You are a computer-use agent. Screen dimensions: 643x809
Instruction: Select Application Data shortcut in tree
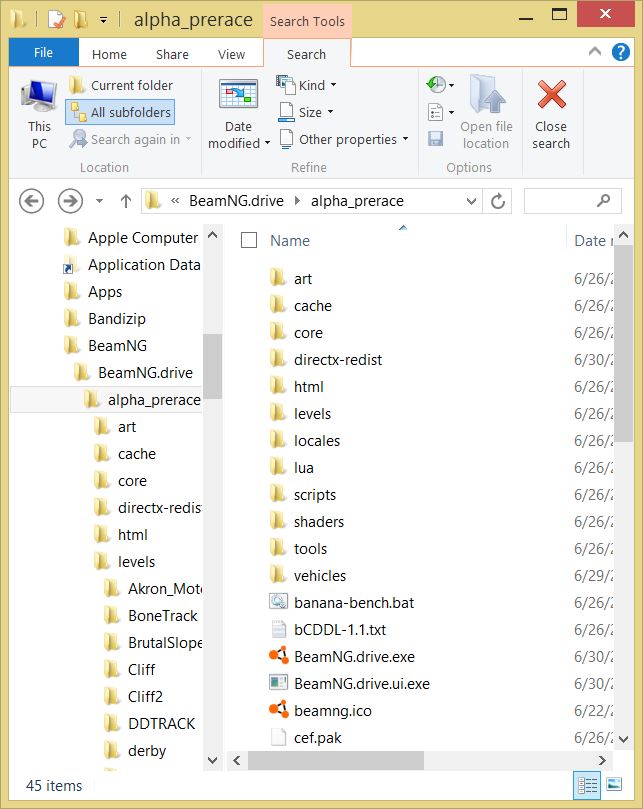point(143,265)
